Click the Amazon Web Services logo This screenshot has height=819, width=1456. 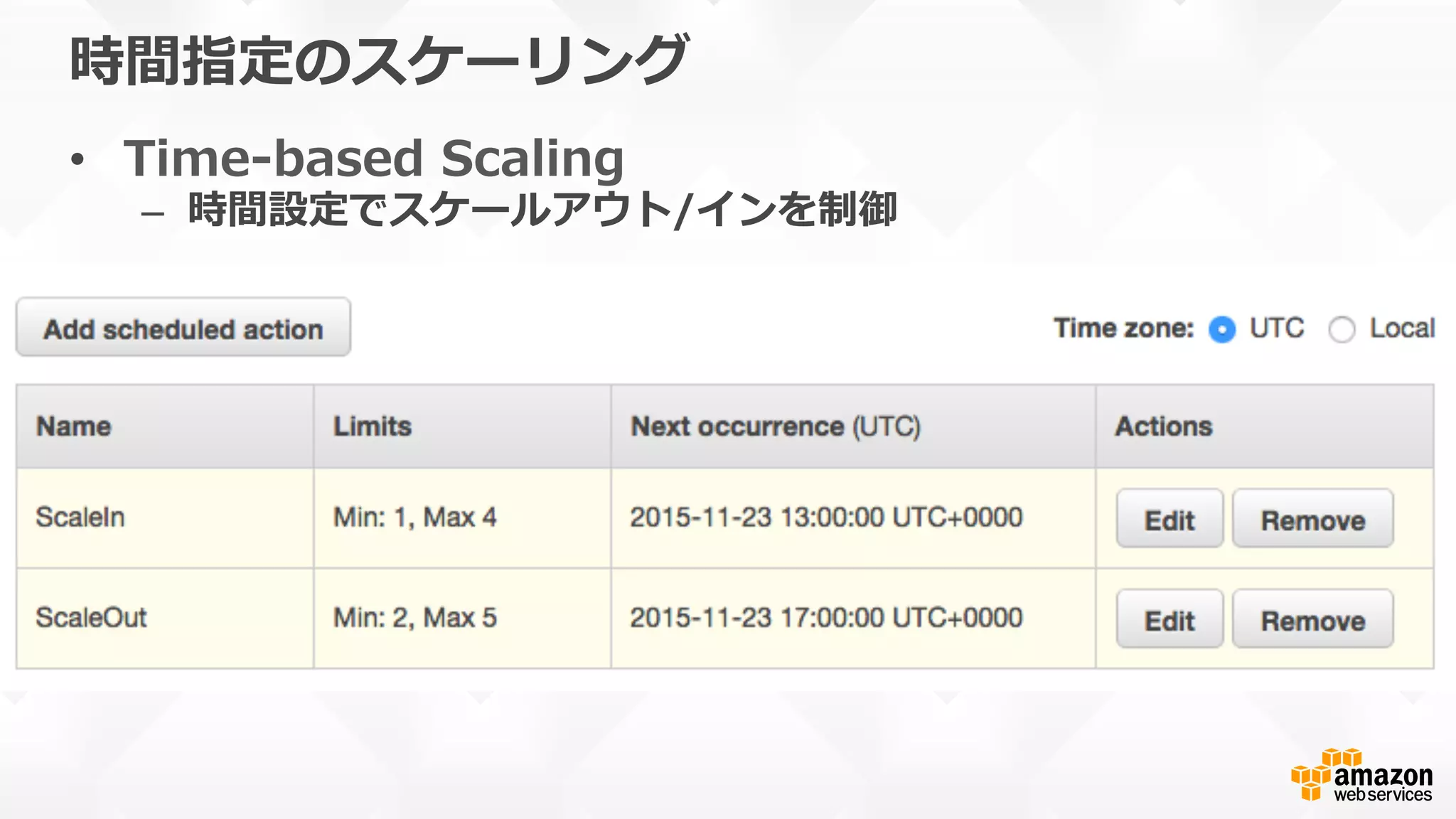pos(1361,776)
